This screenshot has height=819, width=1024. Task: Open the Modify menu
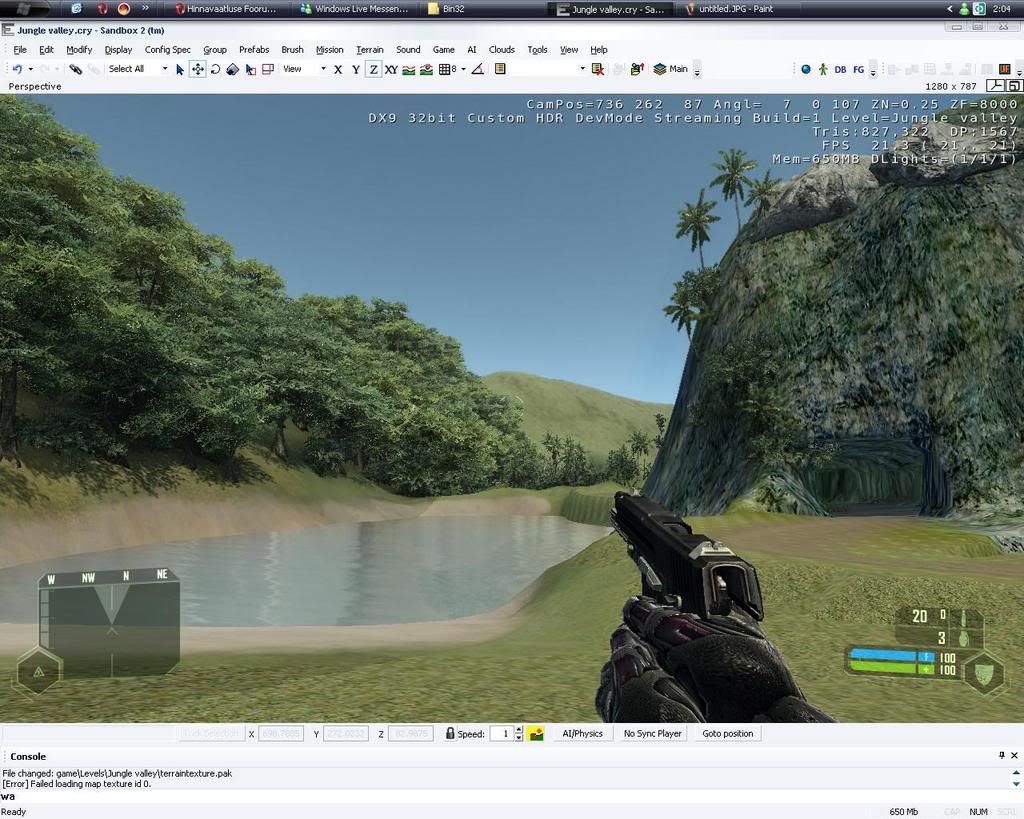tap(79, 50)
